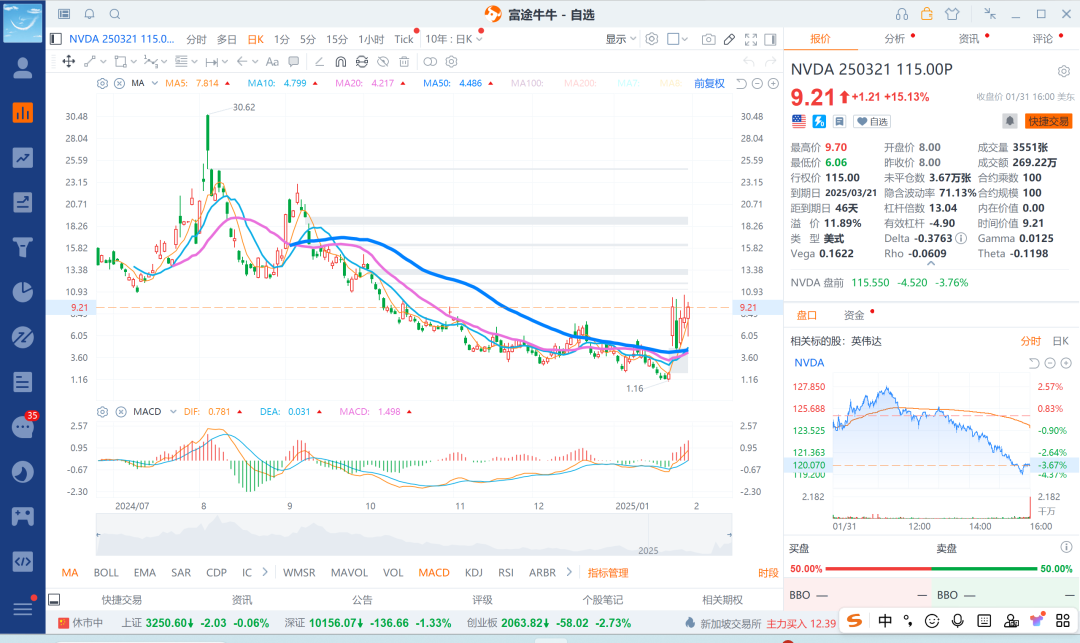The image size is (1080, 643).
Task: Expand the rectangle shape tool dropdown
Action: pos(134,61)
